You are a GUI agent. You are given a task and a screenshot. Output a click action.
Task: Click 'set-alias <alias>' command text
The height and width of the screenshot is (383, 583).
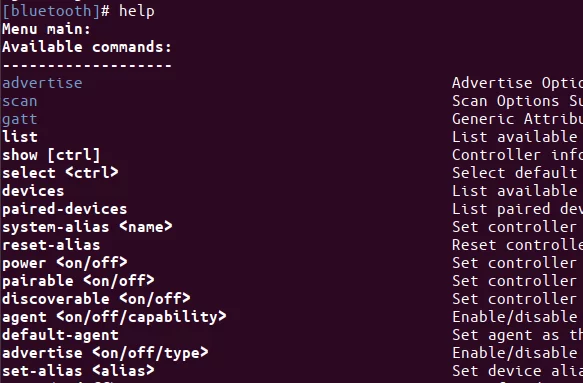[78, 371]
